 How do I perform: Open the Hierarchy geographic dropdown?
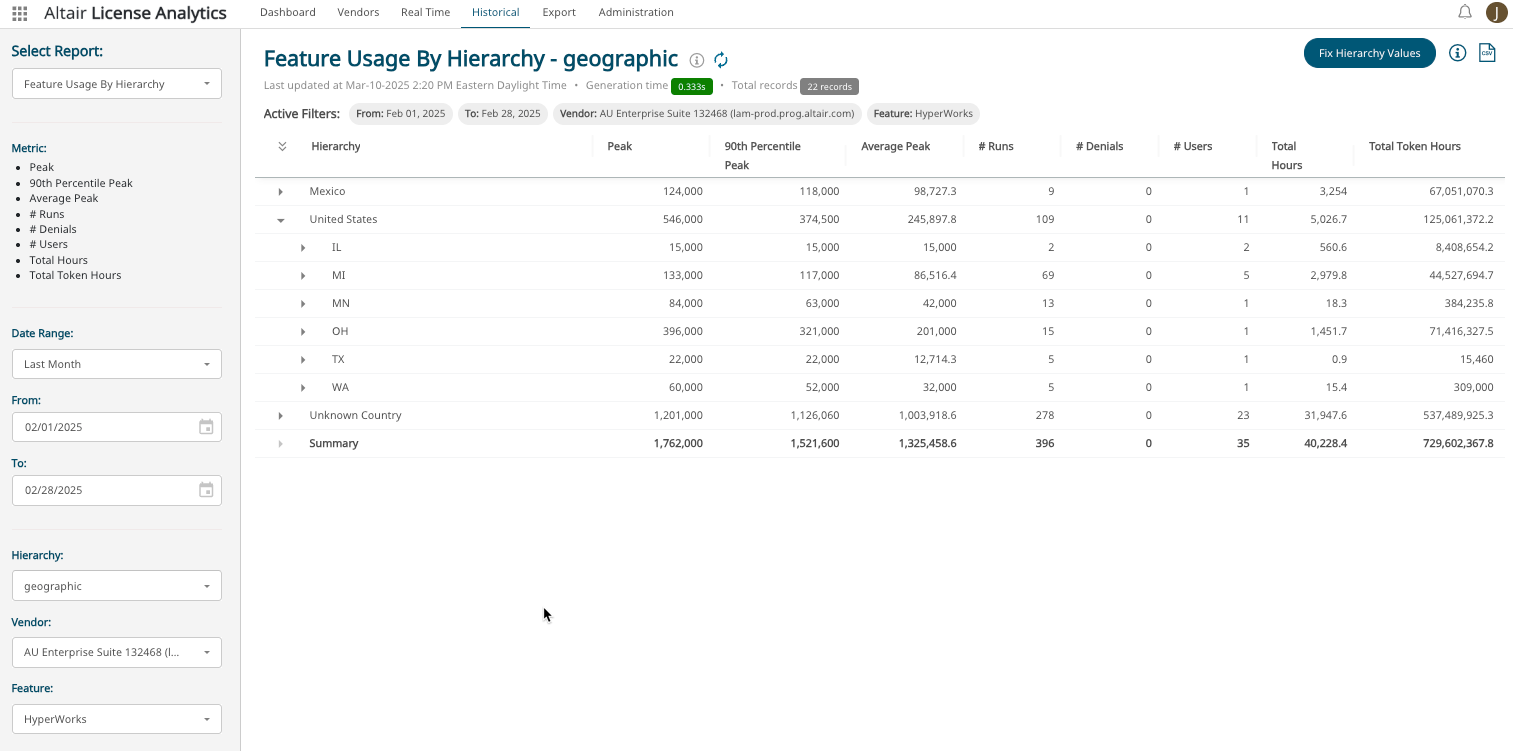(x=116, y=586)
